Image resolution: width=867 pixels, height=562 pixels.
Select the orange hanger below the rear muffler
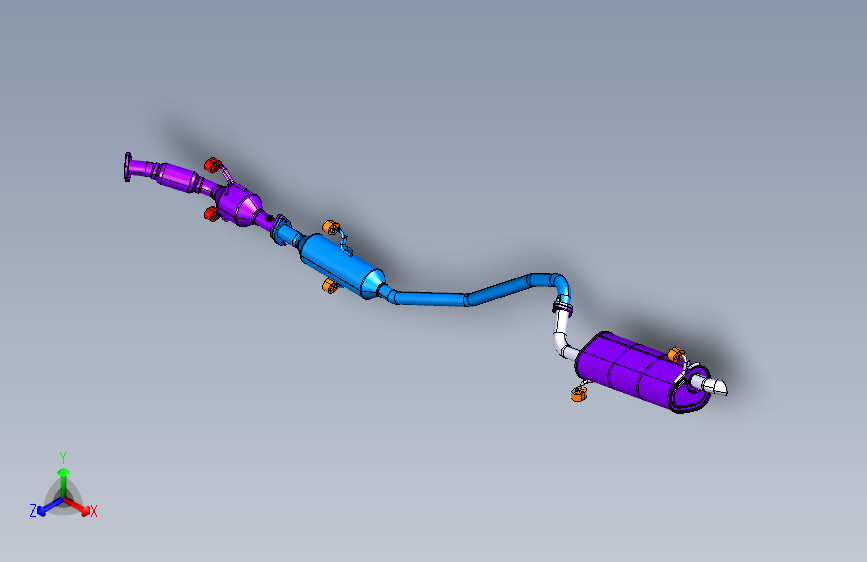tap(578, 393)
